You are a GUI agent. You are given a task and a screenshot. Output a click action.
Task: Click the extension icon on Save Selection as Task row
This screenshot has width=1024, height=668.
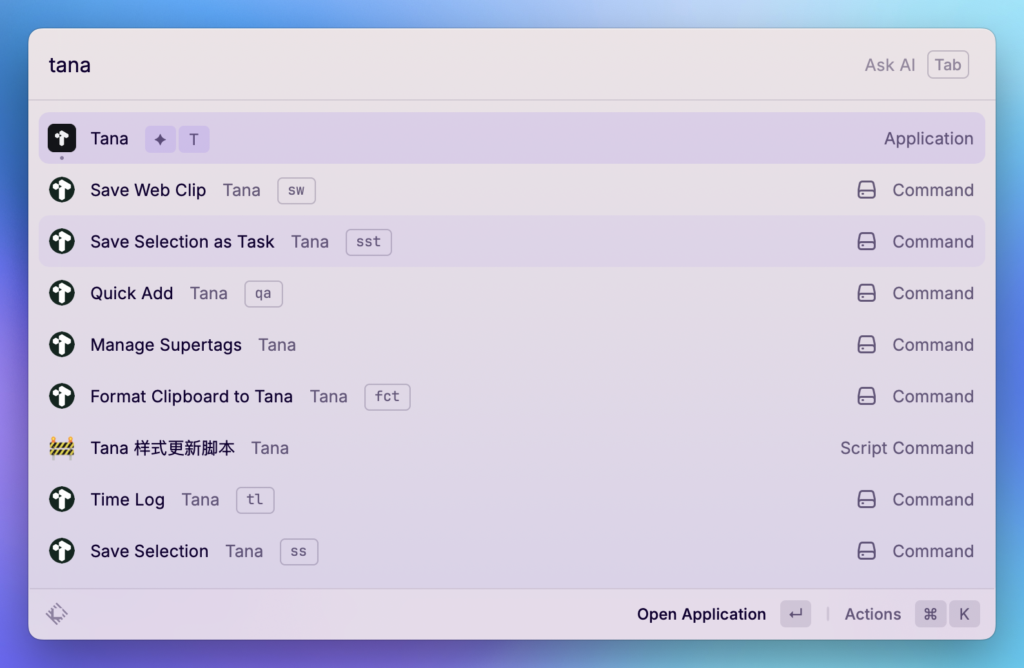867,242
